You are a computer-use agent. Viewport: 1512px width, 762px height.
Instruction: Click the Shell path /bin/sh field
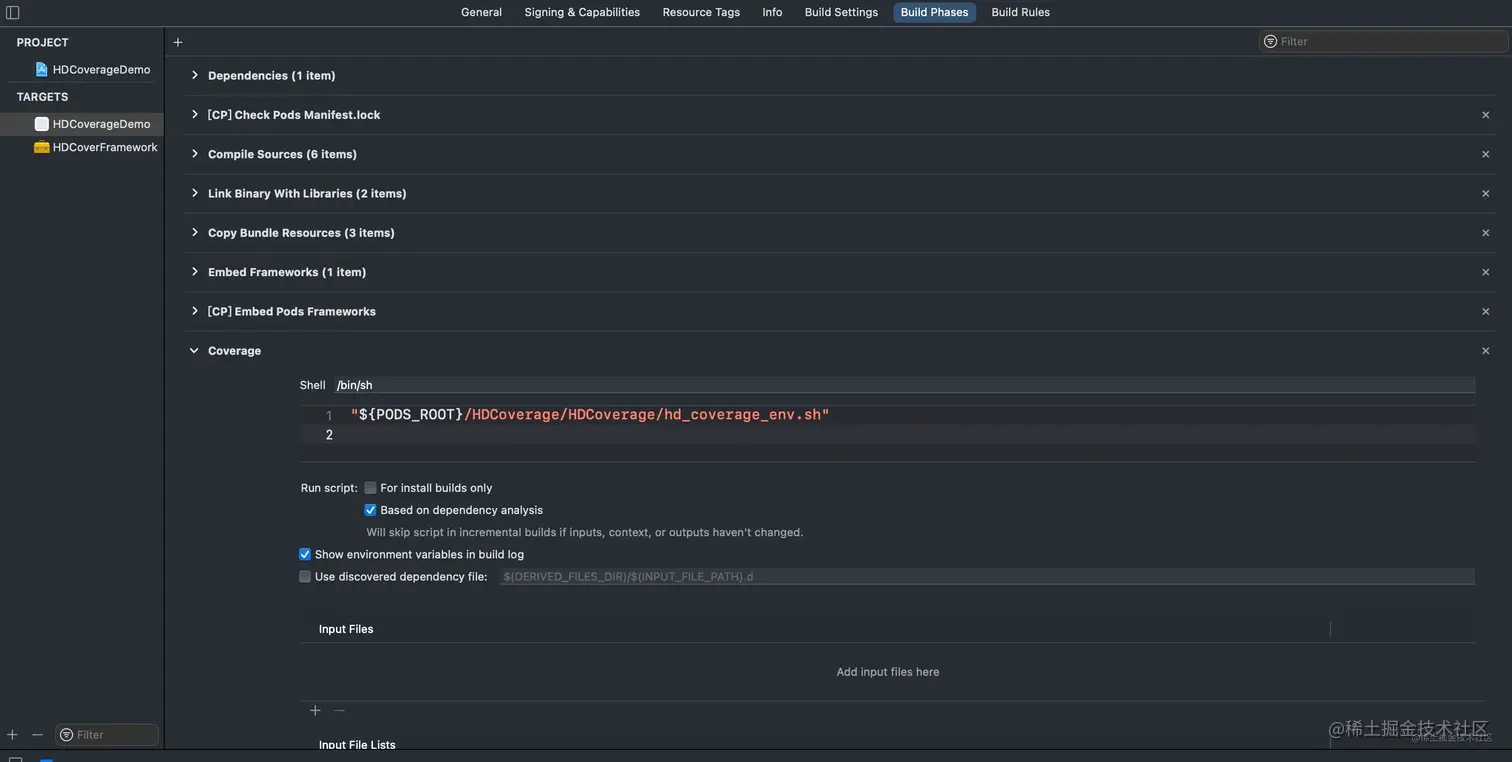click(x=904, y=385)
